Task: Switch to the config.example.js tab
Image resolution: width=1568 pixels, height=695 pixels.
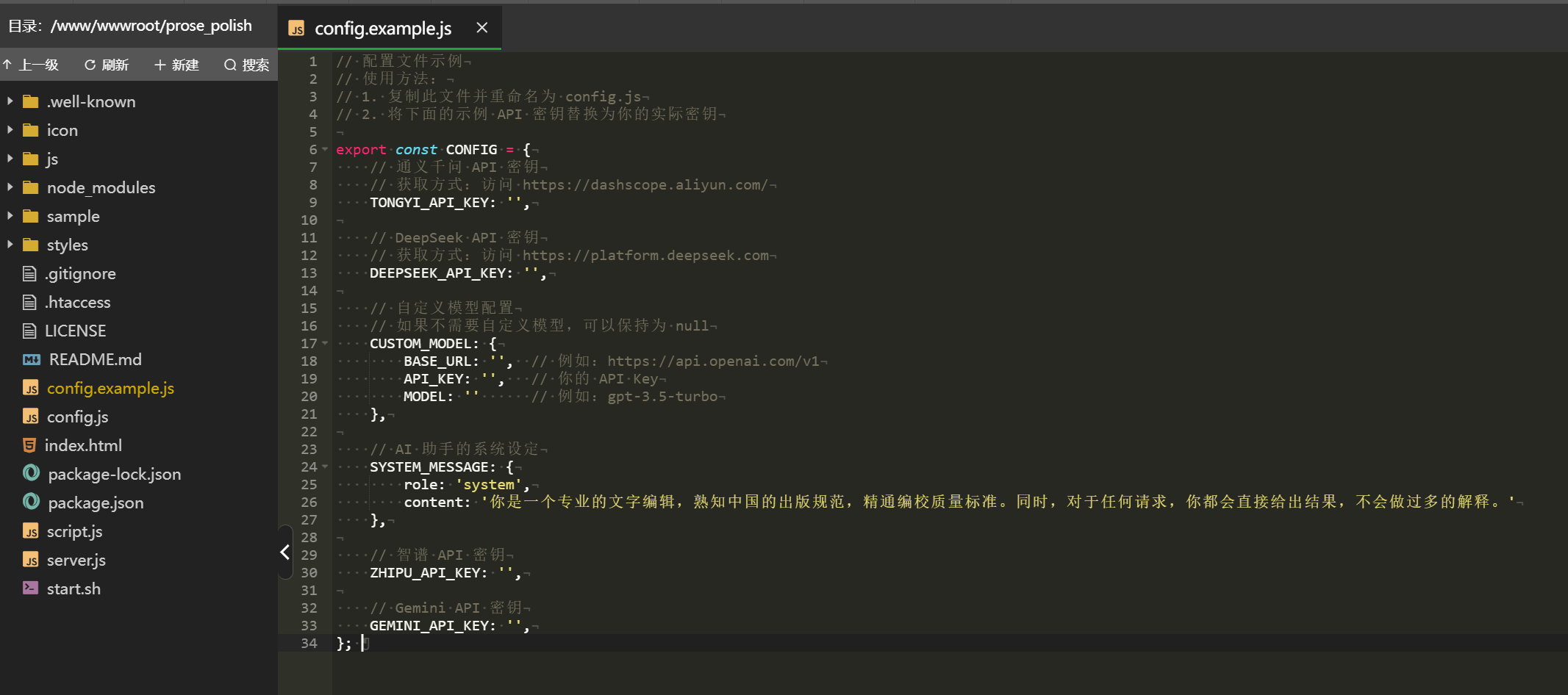Action: tap(382, 28)
